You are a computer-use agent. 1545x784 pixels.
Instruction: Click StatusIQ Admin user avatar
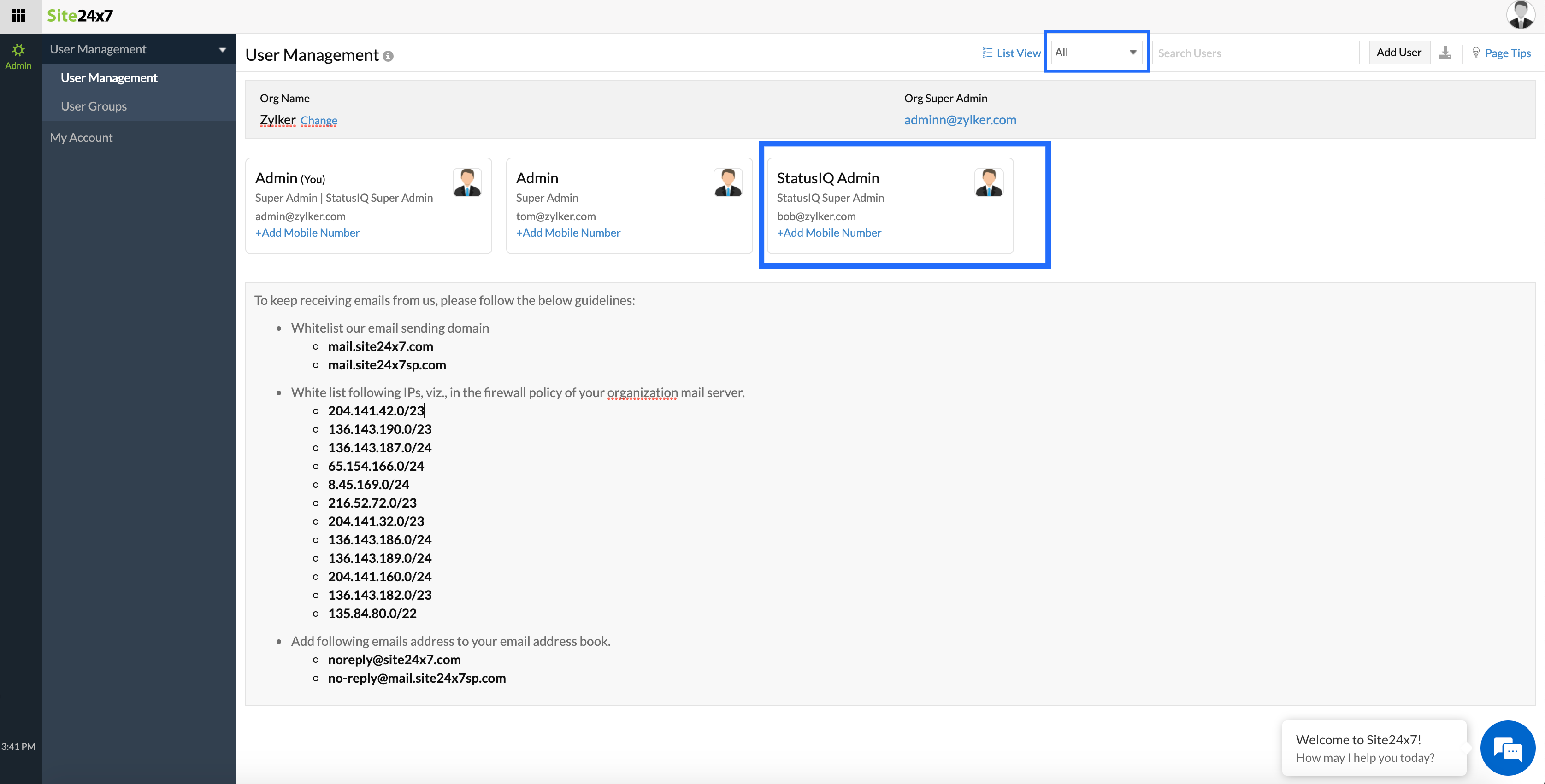[x=988, y=182]
